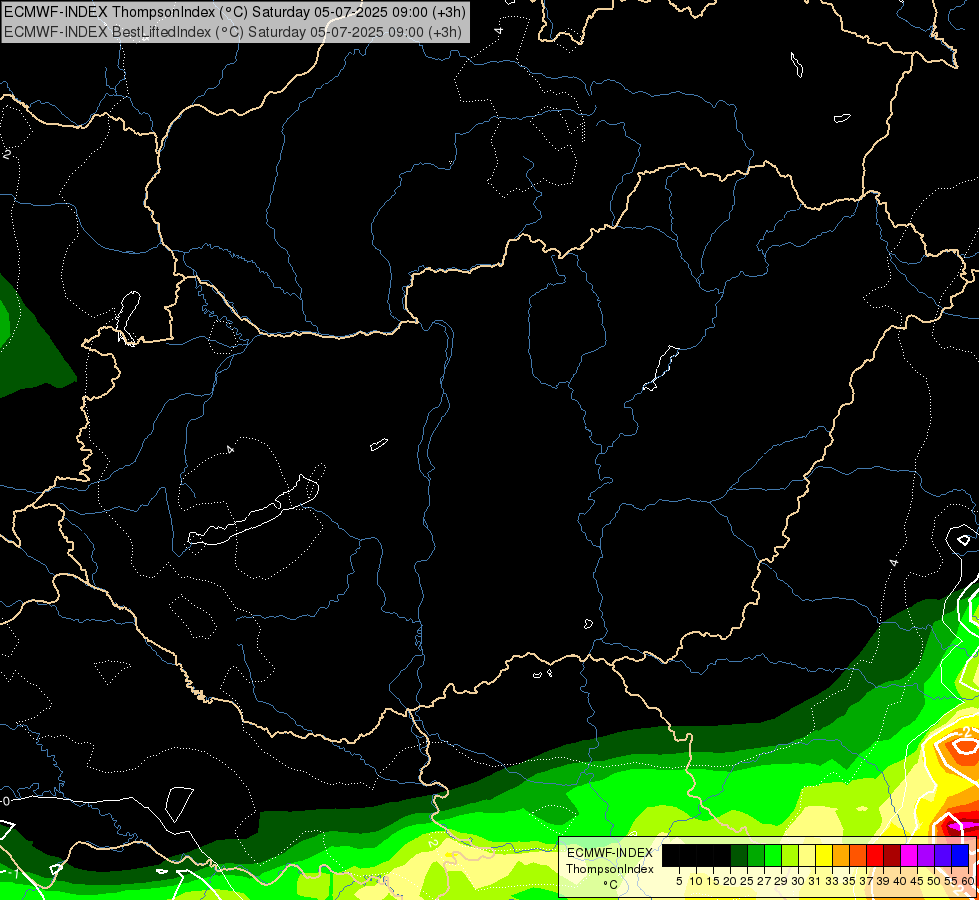The image size is (979, 900).
Task: Select the black 15–20 legend swatch
Action: point(722,855)
